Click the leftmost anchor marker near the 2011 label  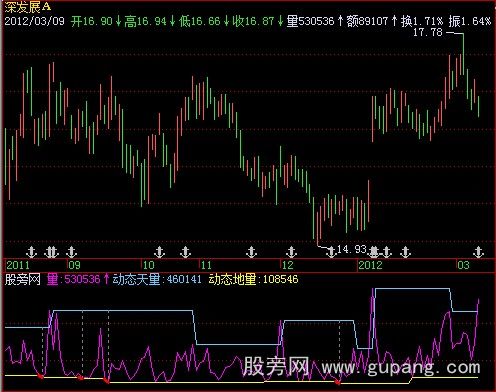click(31, 252)
